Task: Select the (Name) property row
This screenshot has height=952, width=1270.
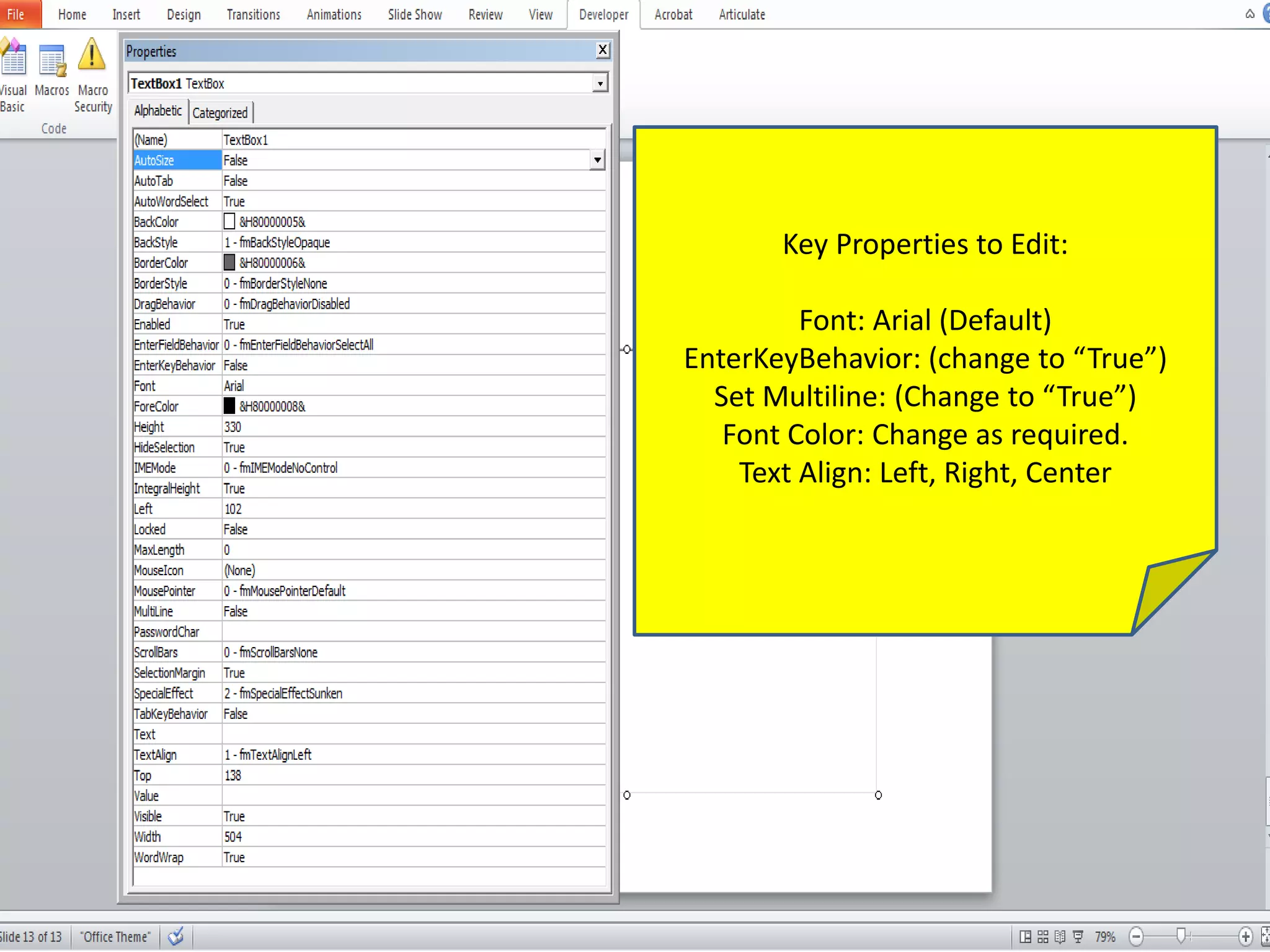Action: [x=370, y=139]
